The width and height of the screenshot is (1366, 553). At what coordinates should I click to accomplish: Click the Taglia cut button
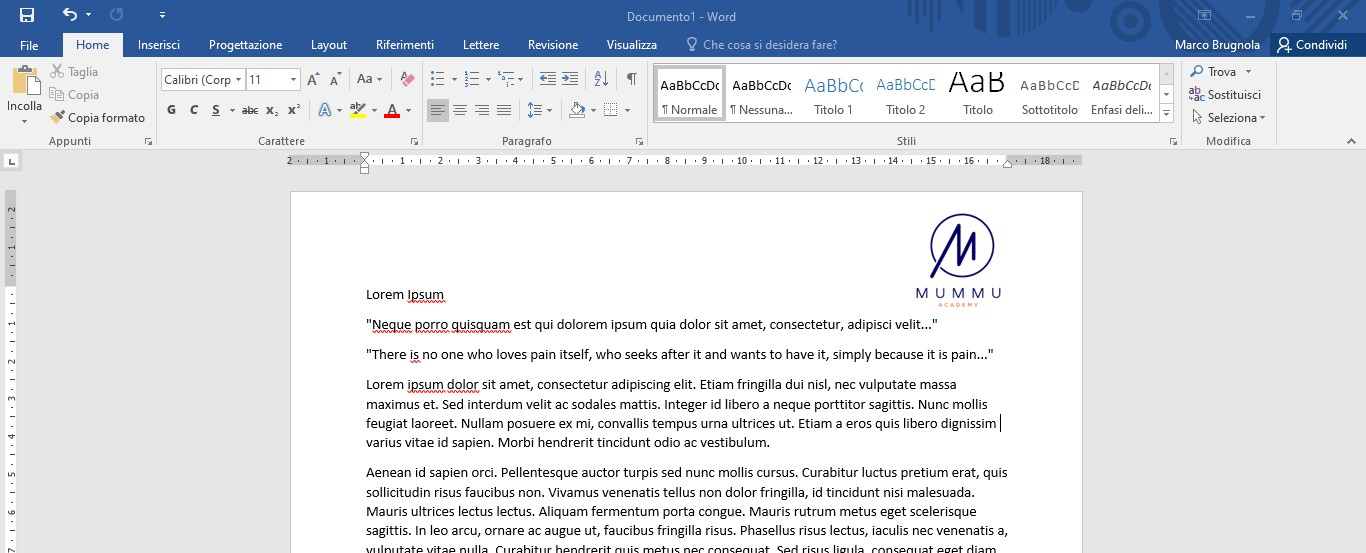point(75,72)
